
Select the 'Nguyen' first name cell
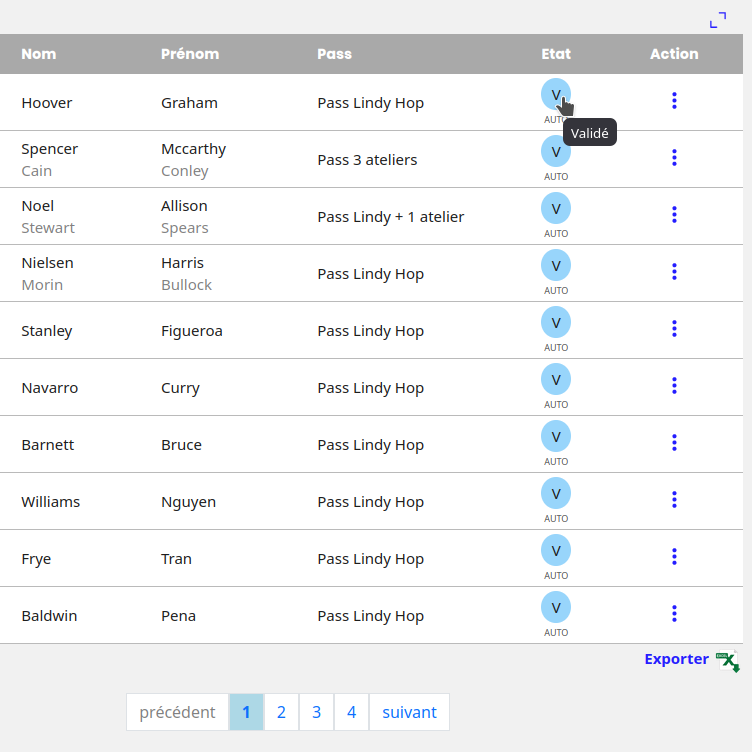188,502
